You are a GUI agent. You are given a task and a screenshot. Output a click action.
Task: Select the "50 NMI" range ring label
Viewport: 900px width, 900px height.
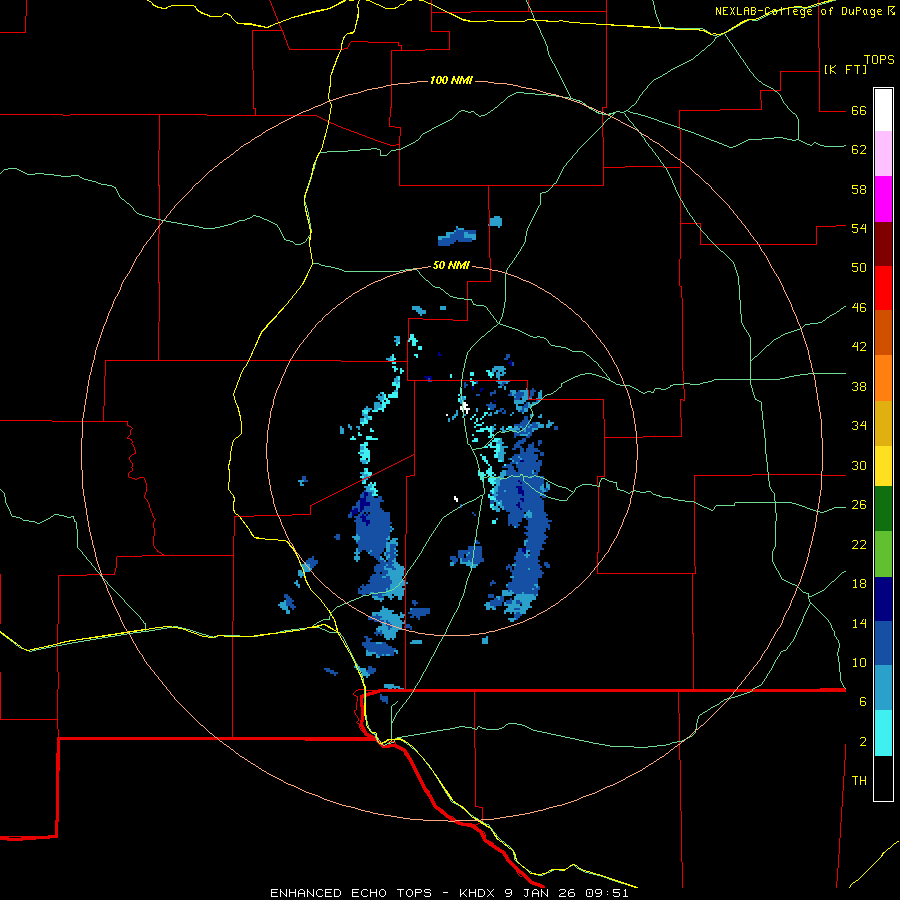pyautogui.click(x=451, y=265)
